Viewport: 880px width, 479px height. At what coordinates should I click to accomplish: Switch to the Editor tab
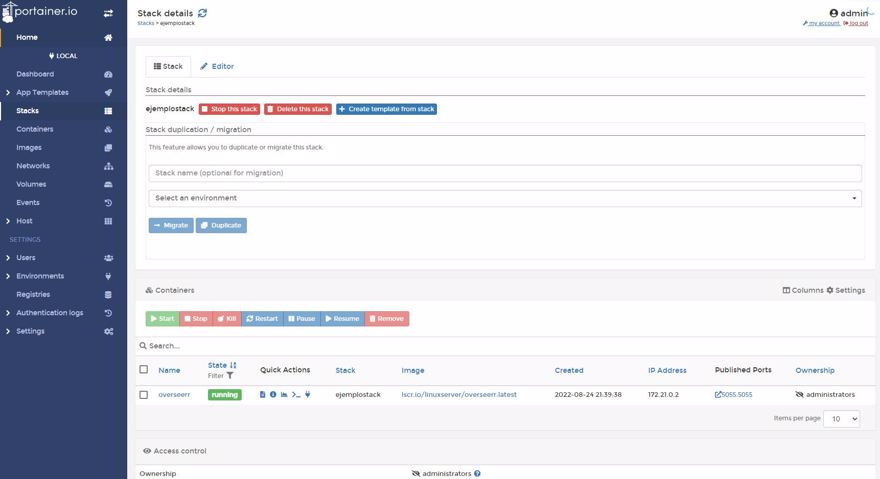click(217, 66)
